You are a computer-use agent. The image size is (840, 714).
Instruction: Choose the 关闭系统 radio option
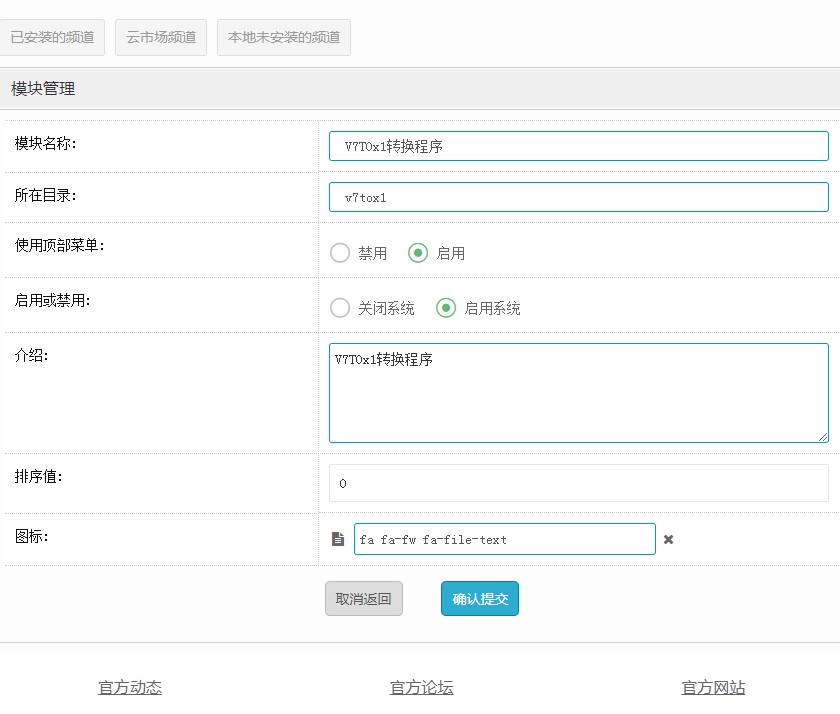(x=340, y=308)
